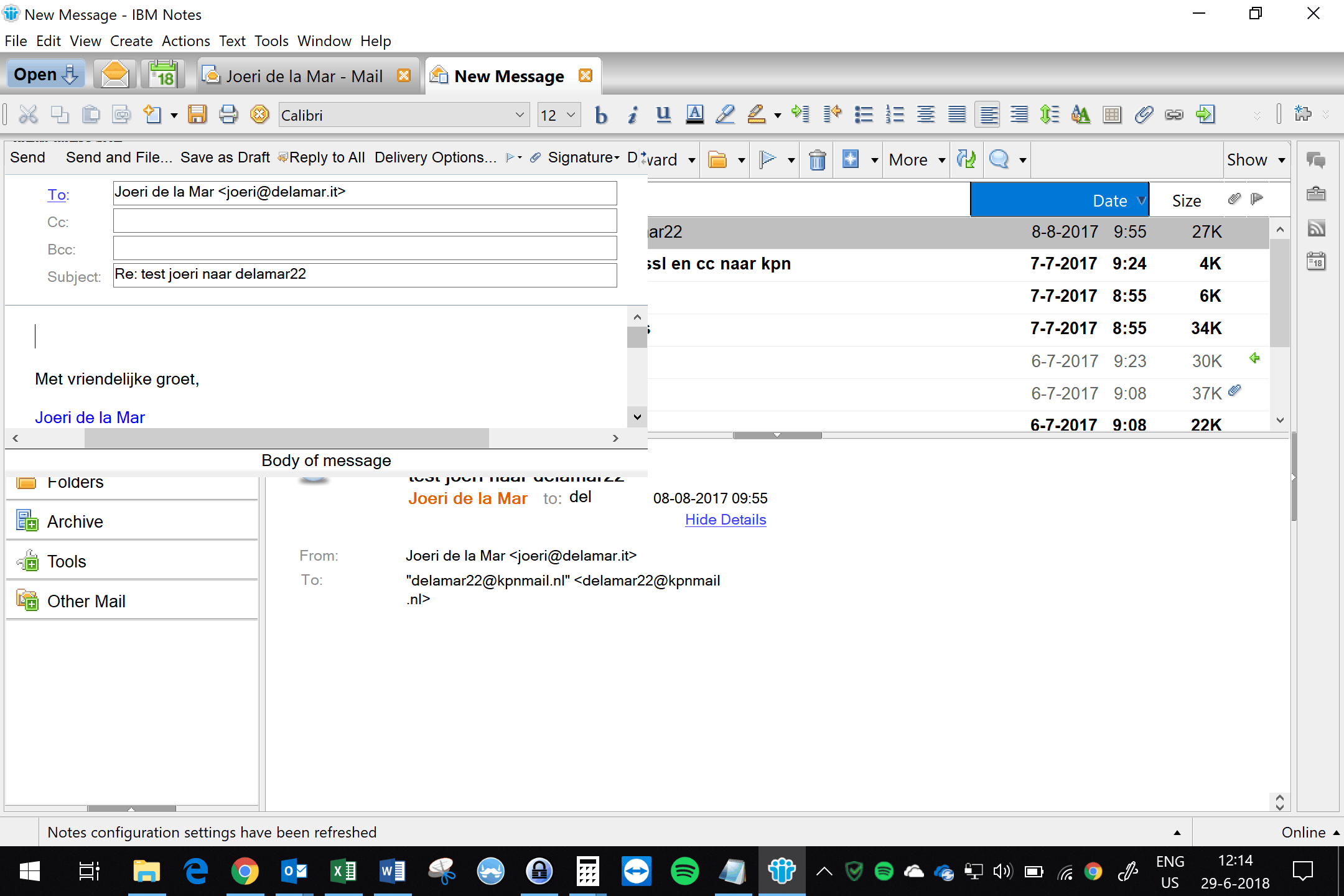Insert a table with the grid icon
Viewport: 1344px width, 896px height.
tap(1112, 114)
